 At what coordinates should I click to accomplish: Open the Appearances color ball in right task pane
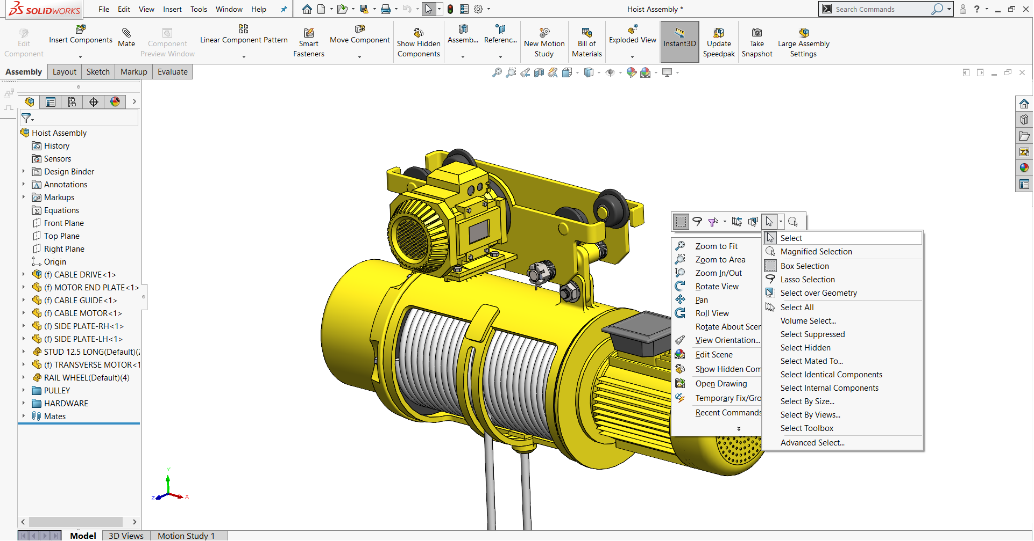point(1024,168)
